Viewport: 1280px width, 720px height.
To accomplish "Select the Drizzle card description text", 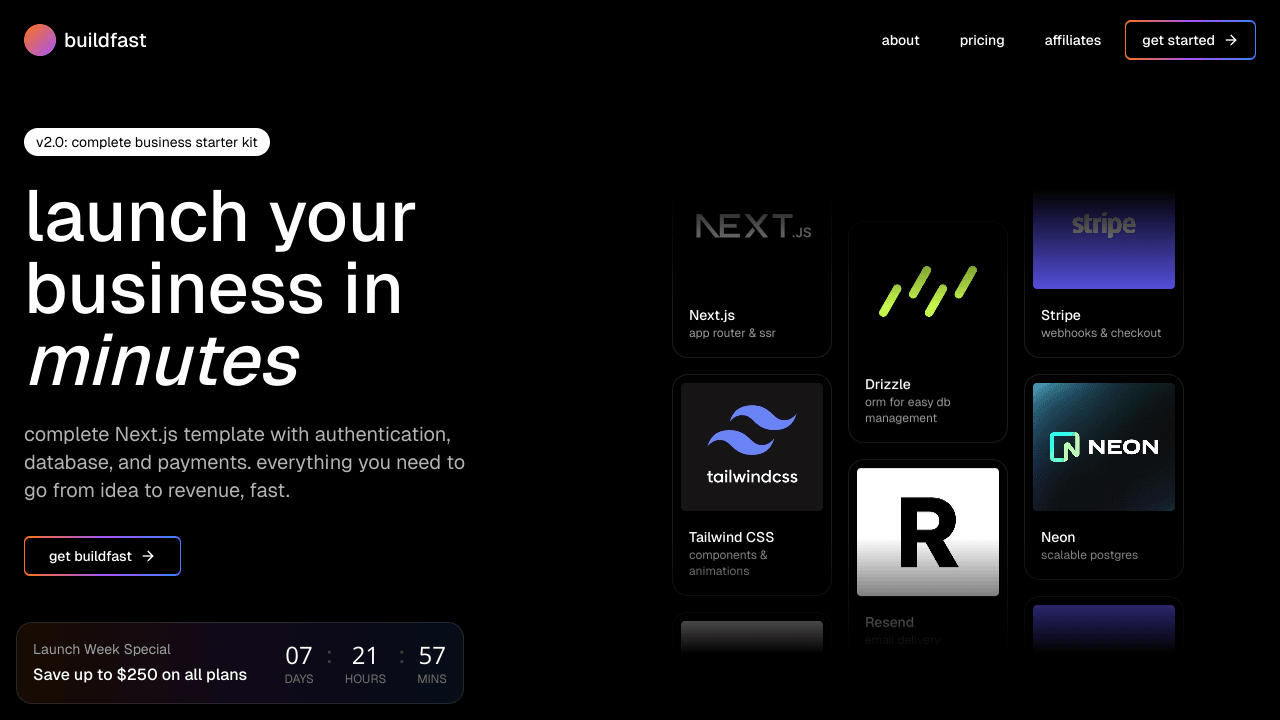I will (907, 410).
